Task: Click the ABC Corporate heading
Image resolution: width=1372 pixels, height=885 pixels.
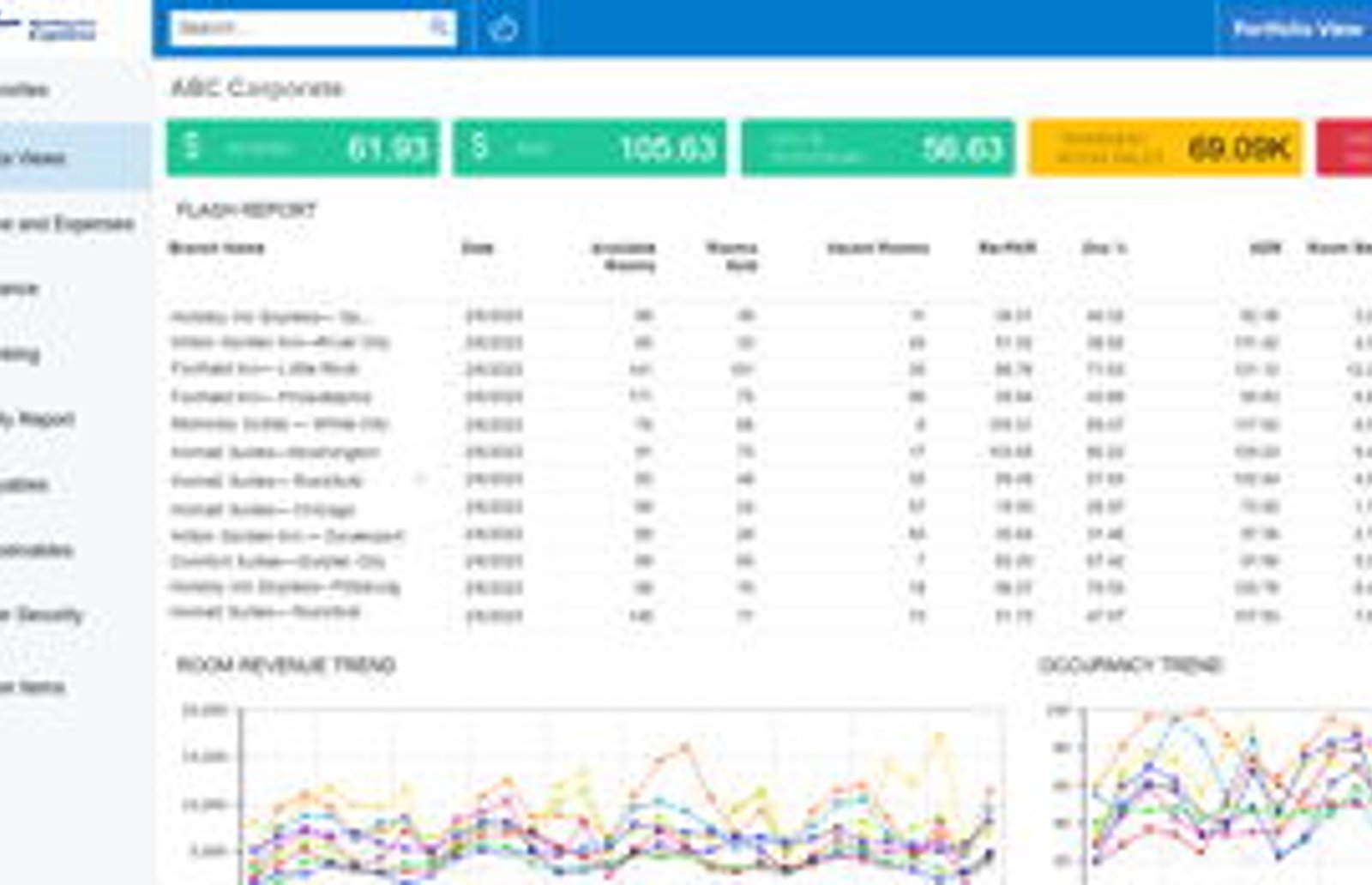Action: 257,88
